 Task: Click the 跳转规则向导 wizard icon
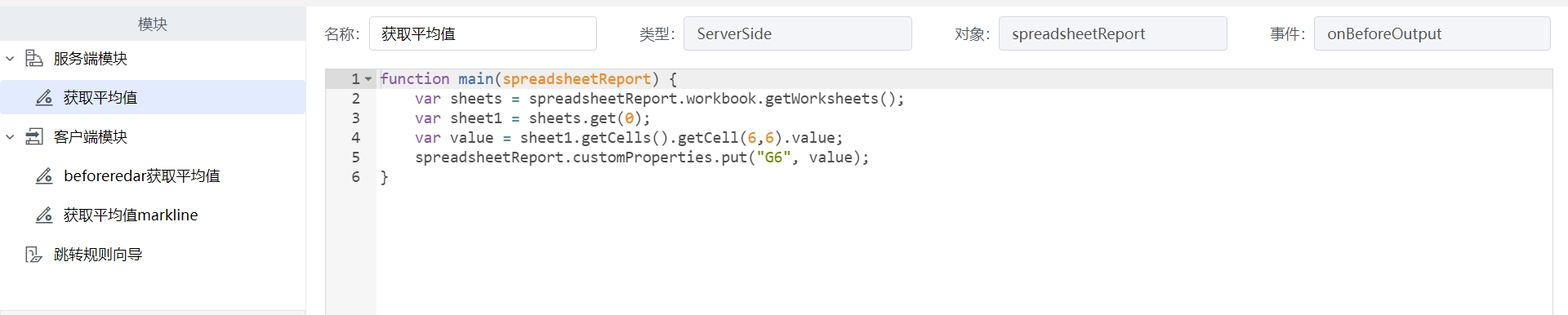click(x=33, y=255)
